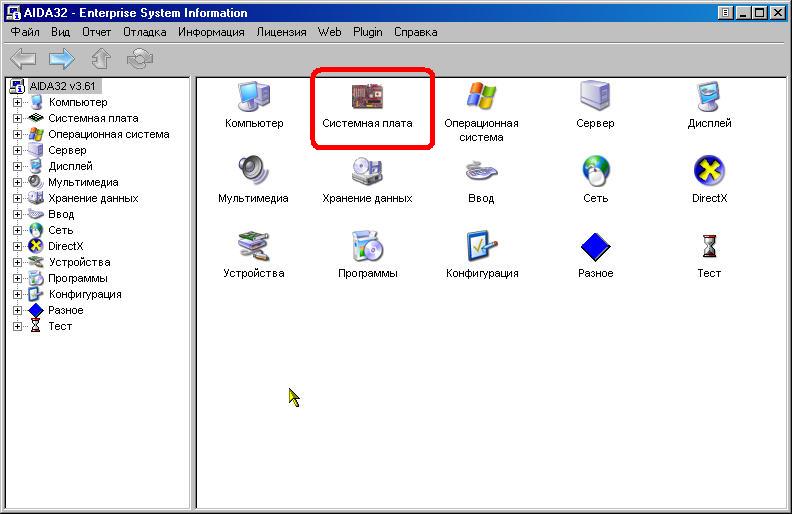Open the Конфигурация icon in main pane
The width and height of the screenshot is (792, 514).
point(481,247)
